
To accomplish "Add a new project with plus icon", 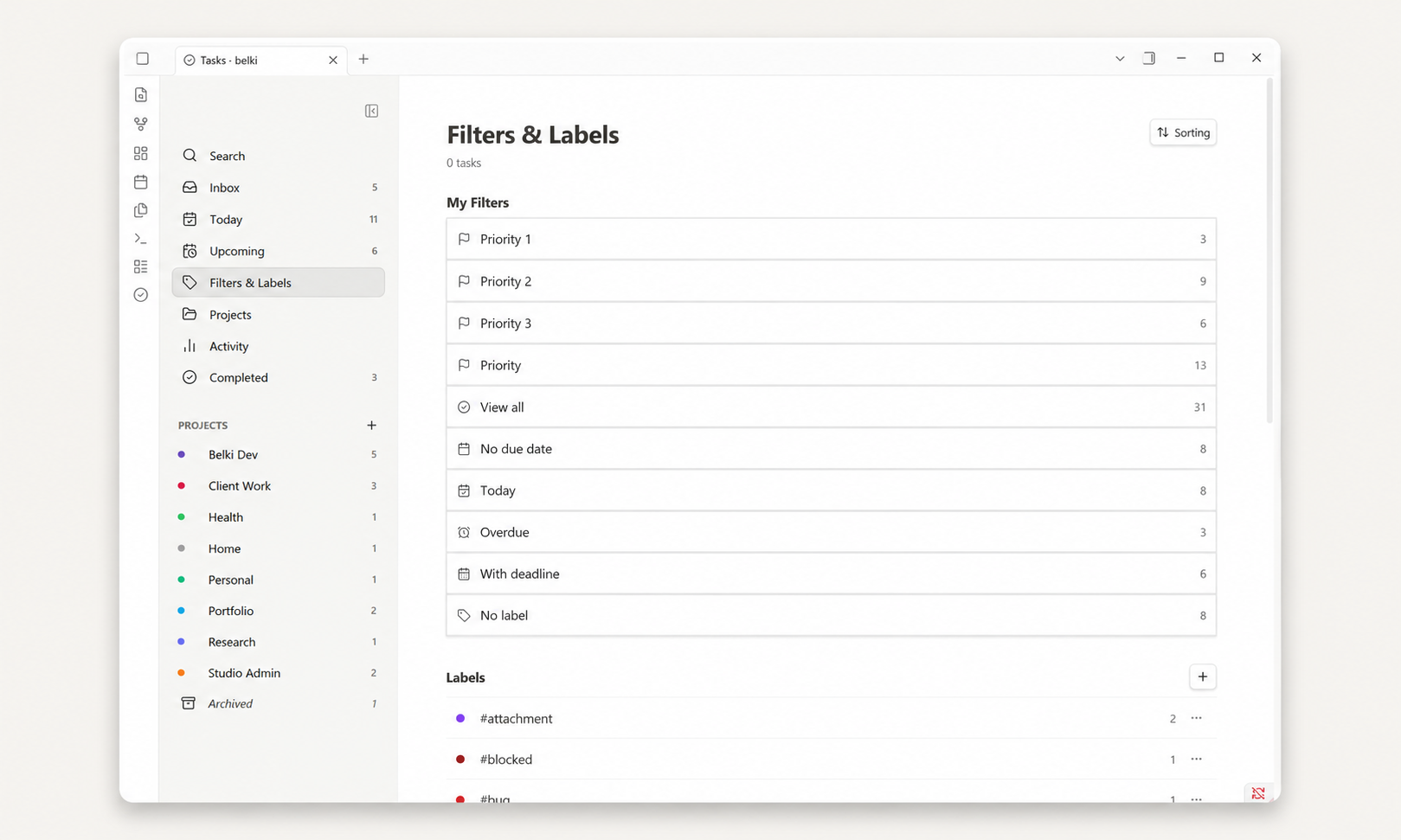I will pyautogui.click(x=371, y=425).
